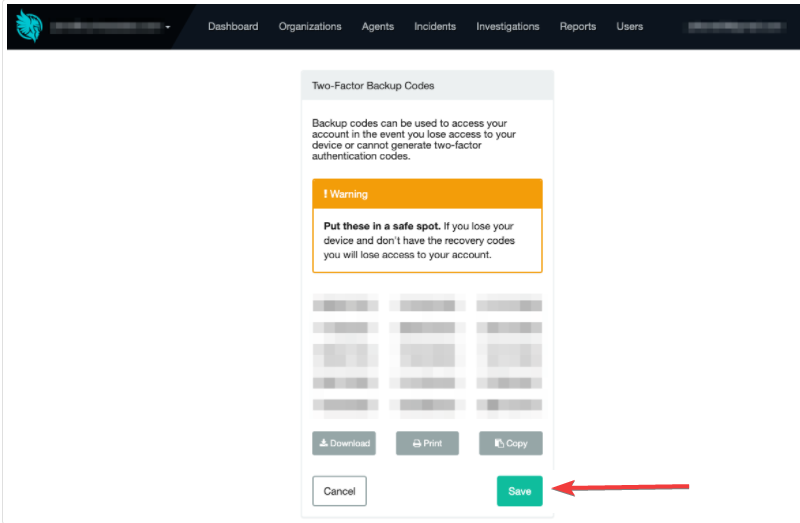Switch to the Users section

pos(630,26)
